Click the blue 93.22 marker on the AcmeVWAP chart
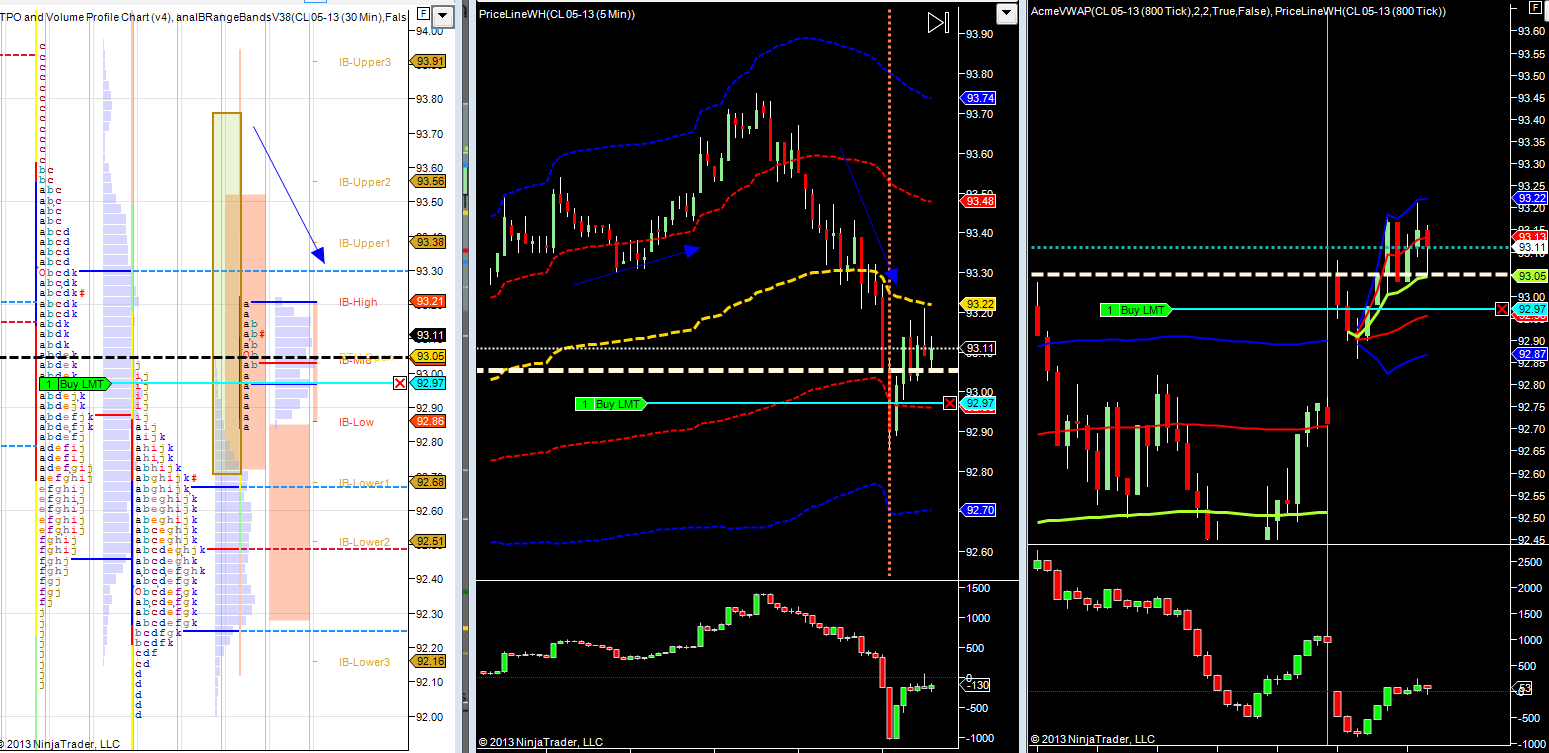This screenshot has height=753, width=1549. tap(1531, 198)
